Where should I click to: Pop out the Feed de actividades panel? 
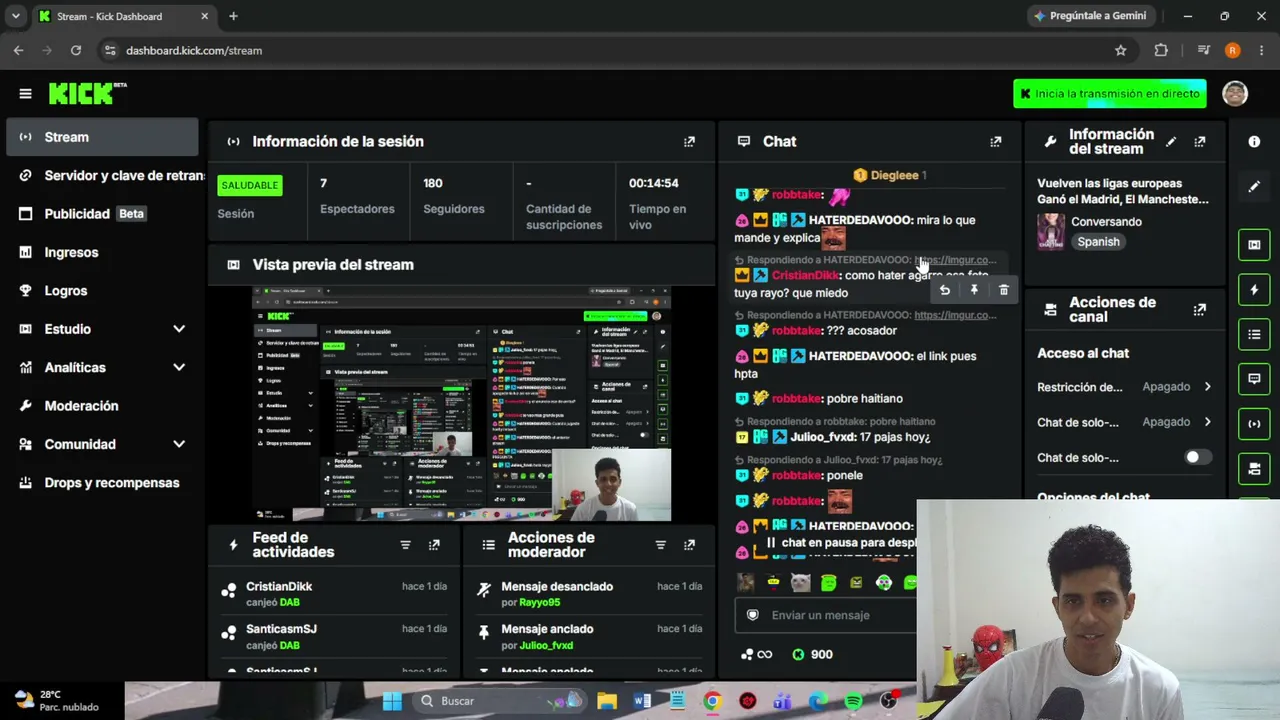[434, 545]
